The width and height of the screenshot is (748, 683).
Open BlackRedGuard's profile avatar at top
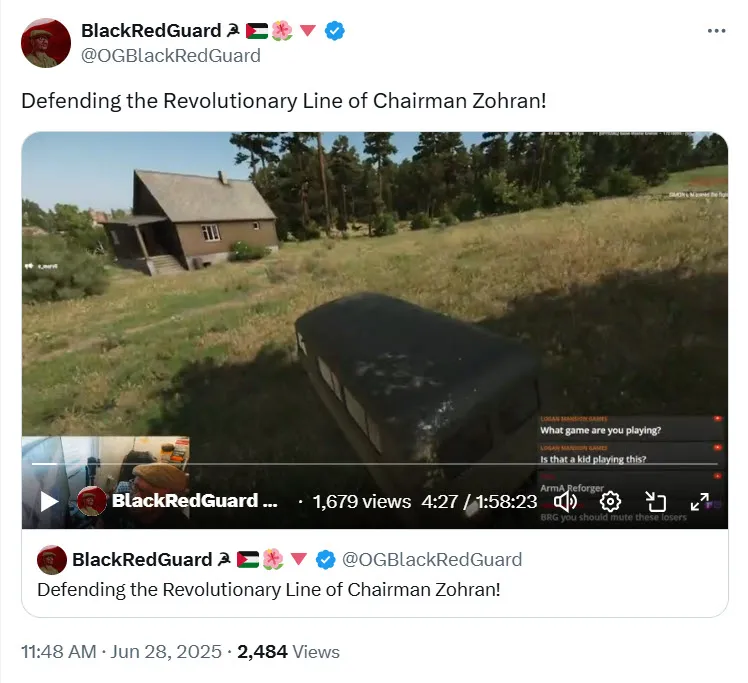point(46,43)
